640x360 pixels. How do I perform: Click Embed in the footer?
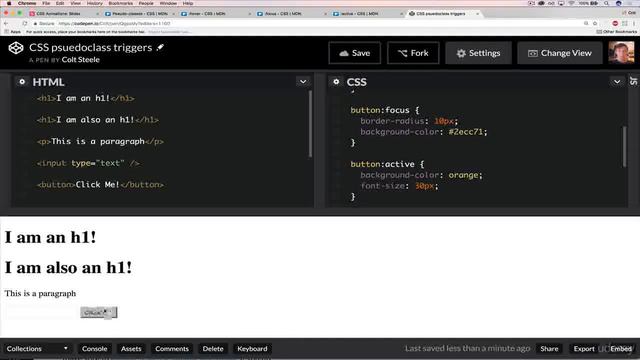[621, 349]
